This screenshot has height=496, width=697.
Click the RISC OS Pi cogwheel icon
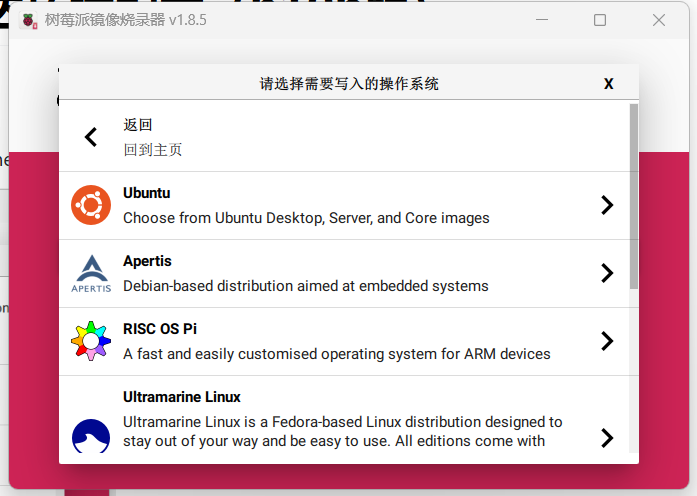click(x=91, y=341)
